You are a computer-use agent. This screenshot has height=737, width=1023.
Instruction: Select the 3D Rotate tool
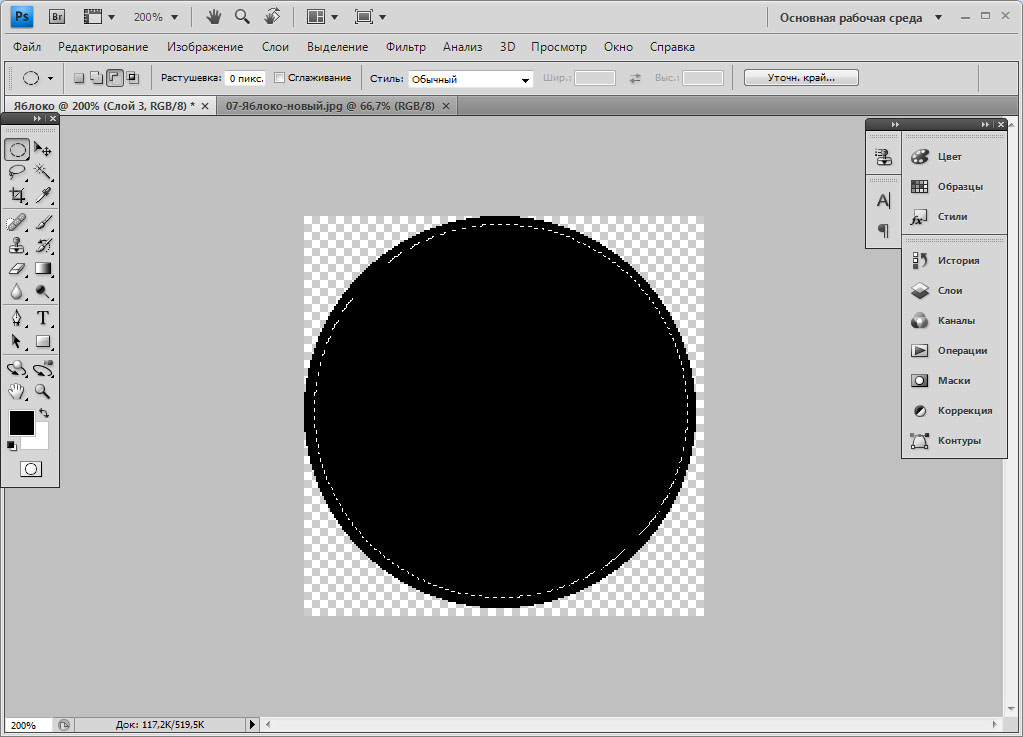click(17, 369)
